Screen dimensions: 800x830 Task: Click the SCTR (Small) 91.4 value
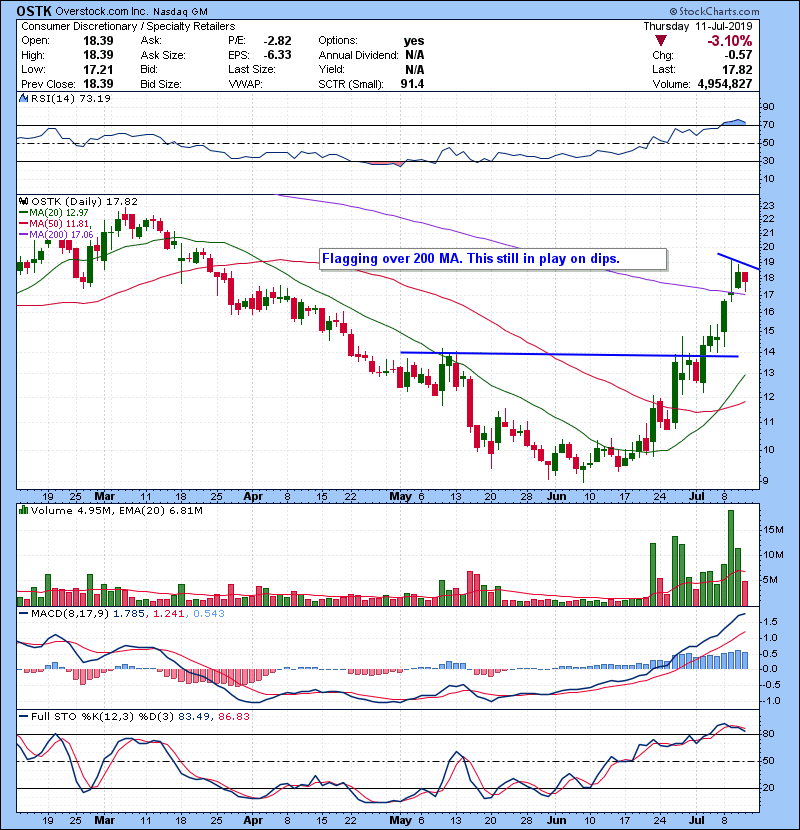[x=412, y=84]
